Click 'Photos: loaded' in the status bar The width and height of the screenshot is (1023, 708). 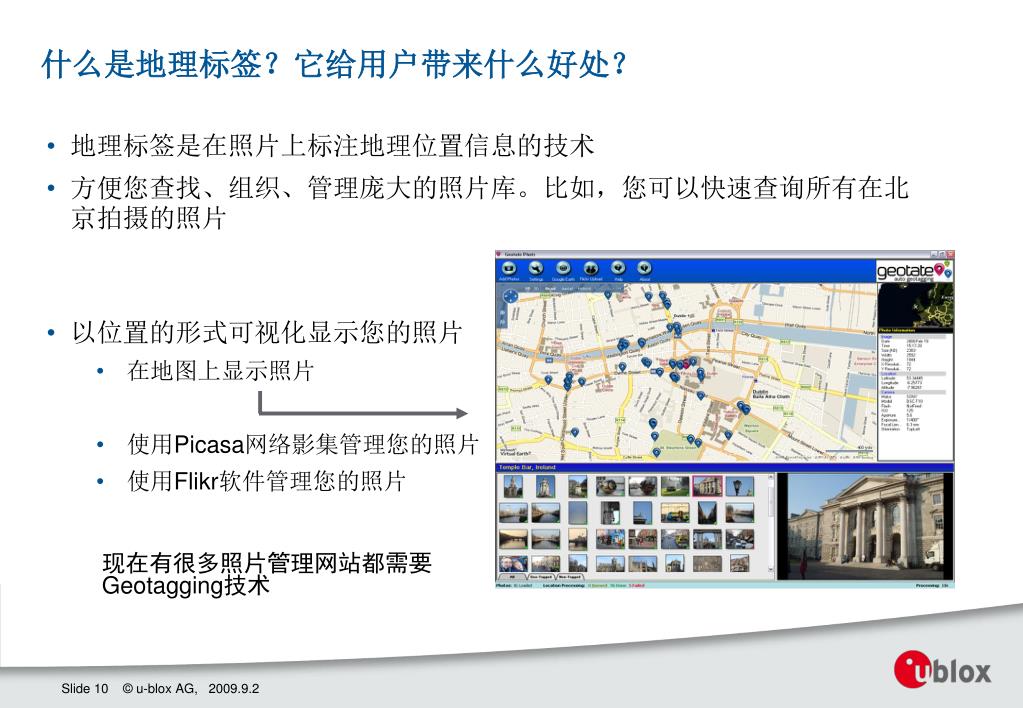(514, 586)
